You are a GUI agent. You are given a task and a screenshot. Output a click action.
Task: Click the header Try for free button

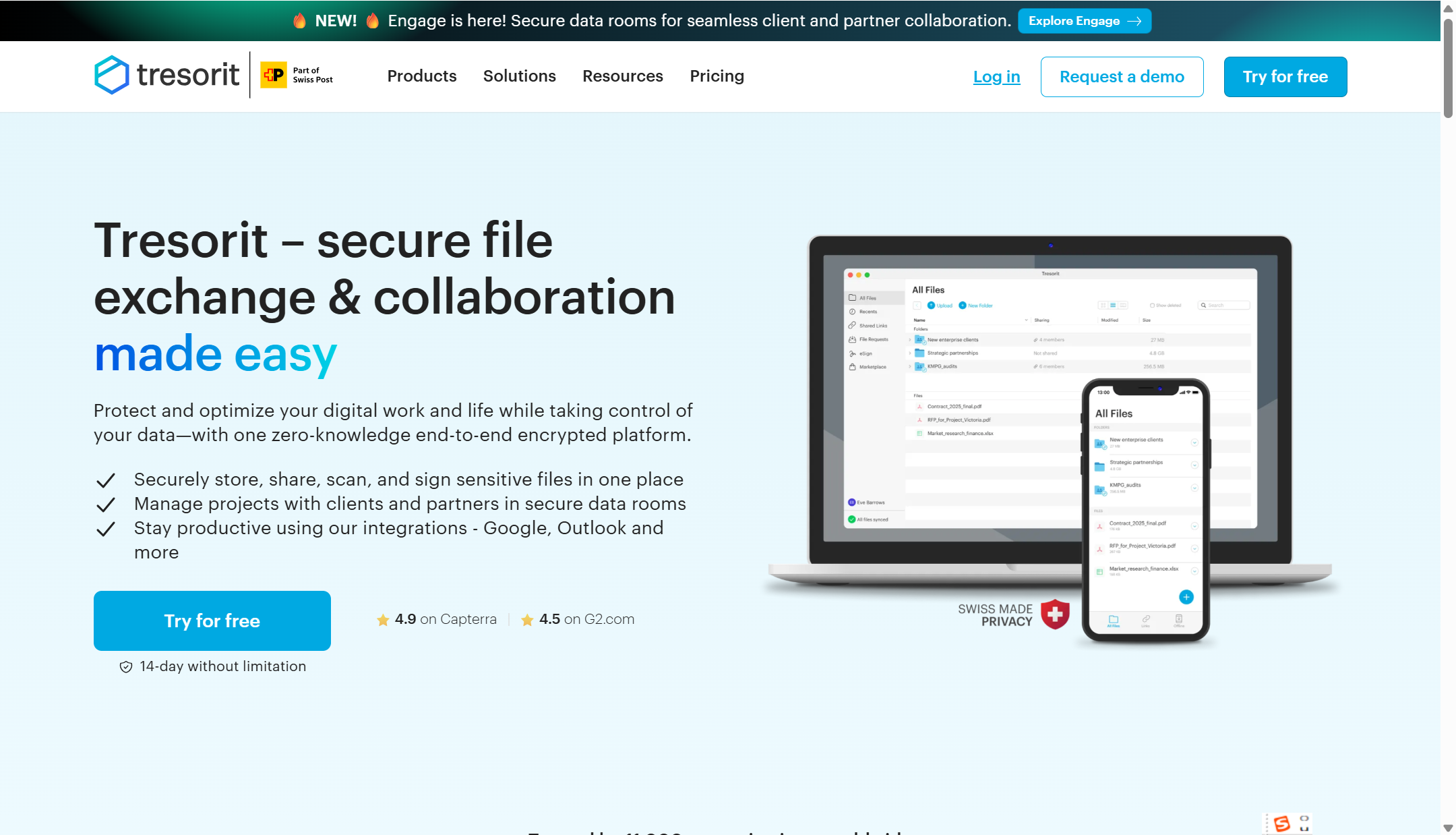(1285, 77)
